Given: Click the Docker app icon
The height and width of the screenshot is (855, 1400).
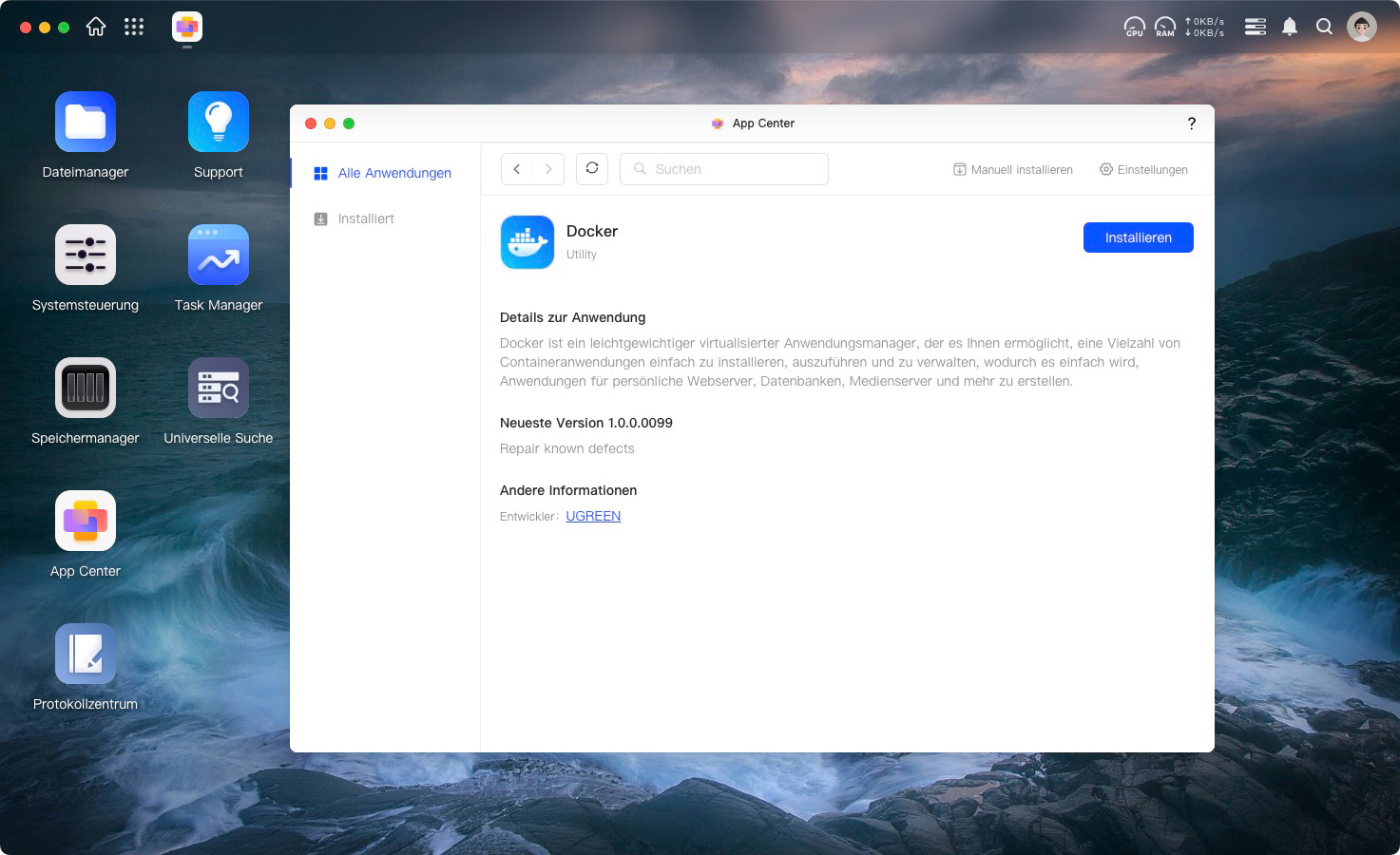Looking at the screenshot, I should click(x=527, y=242).
